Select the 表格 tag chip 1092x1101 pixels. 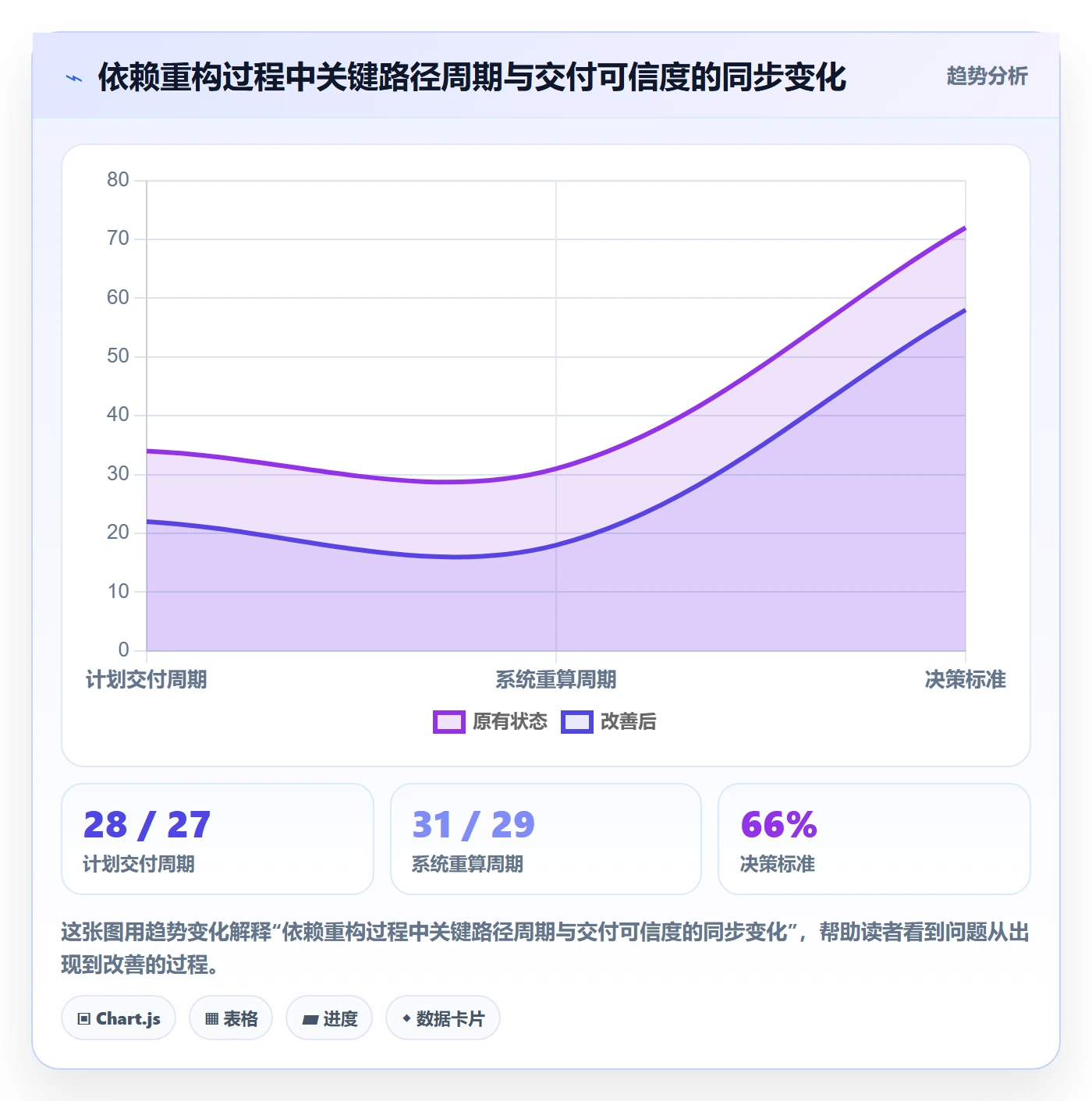click(231, 1018)
